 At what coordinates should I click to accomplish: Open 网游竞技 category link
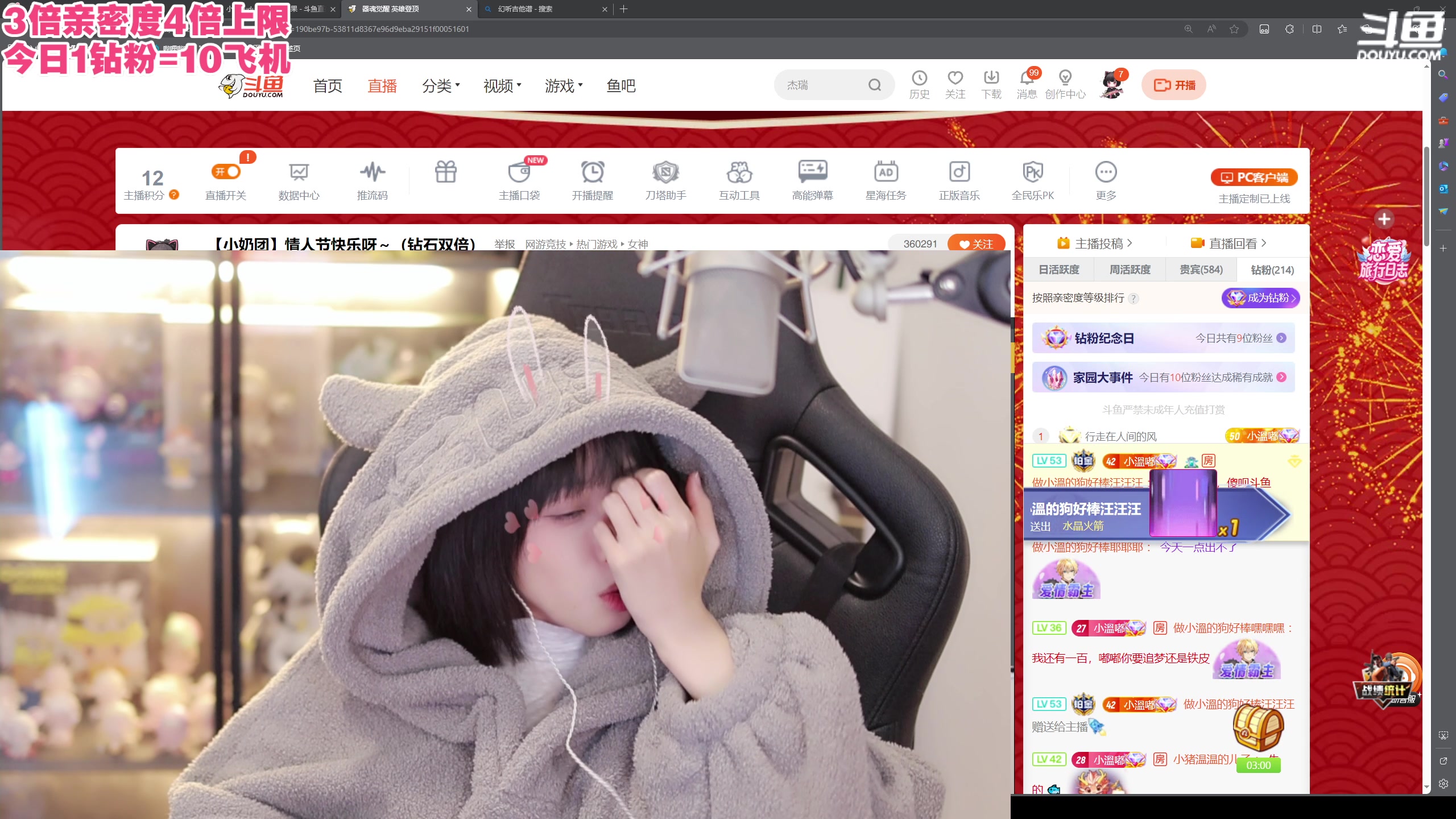point(545,244)
